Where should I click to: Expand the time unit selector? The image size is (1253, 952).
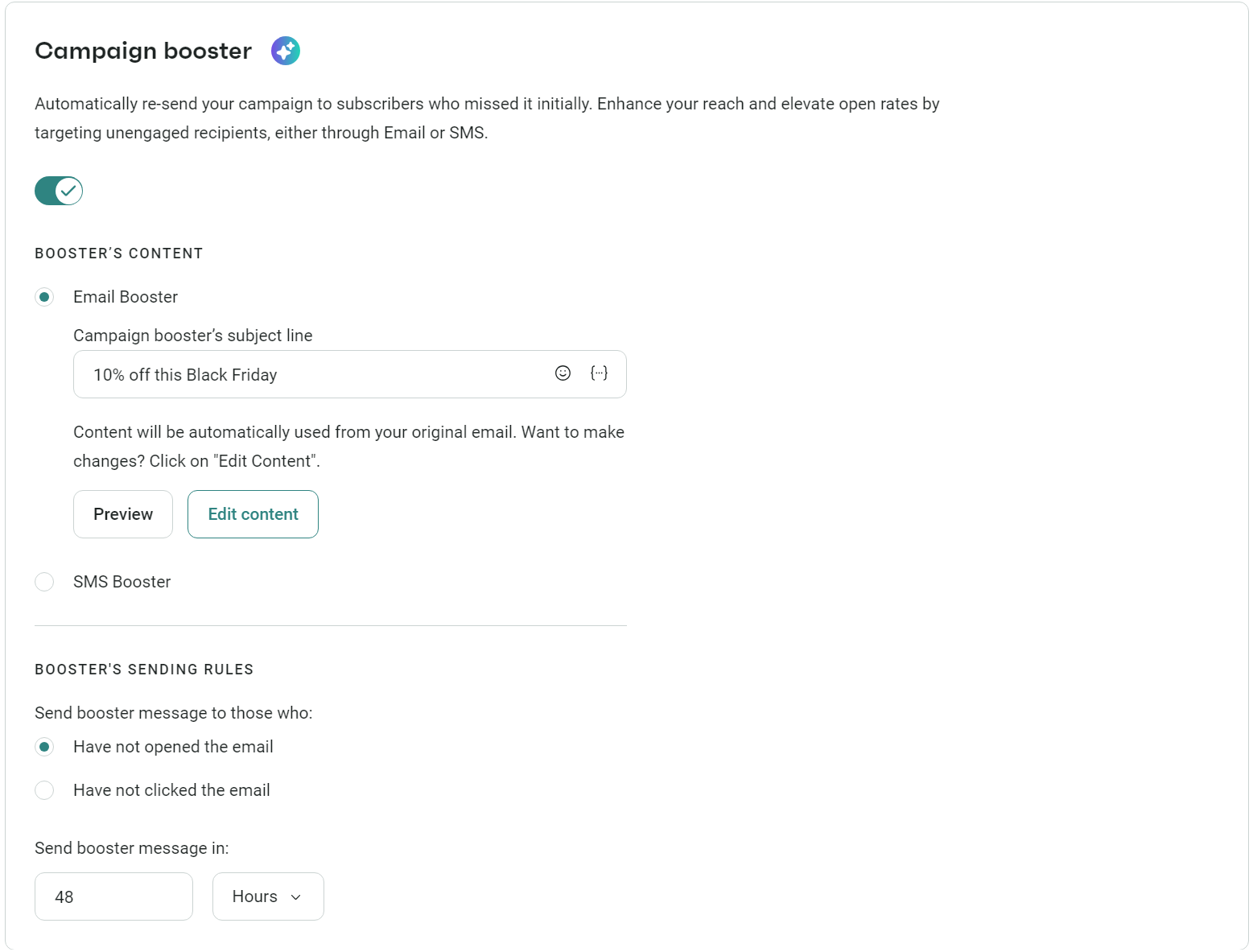(268, 896)
